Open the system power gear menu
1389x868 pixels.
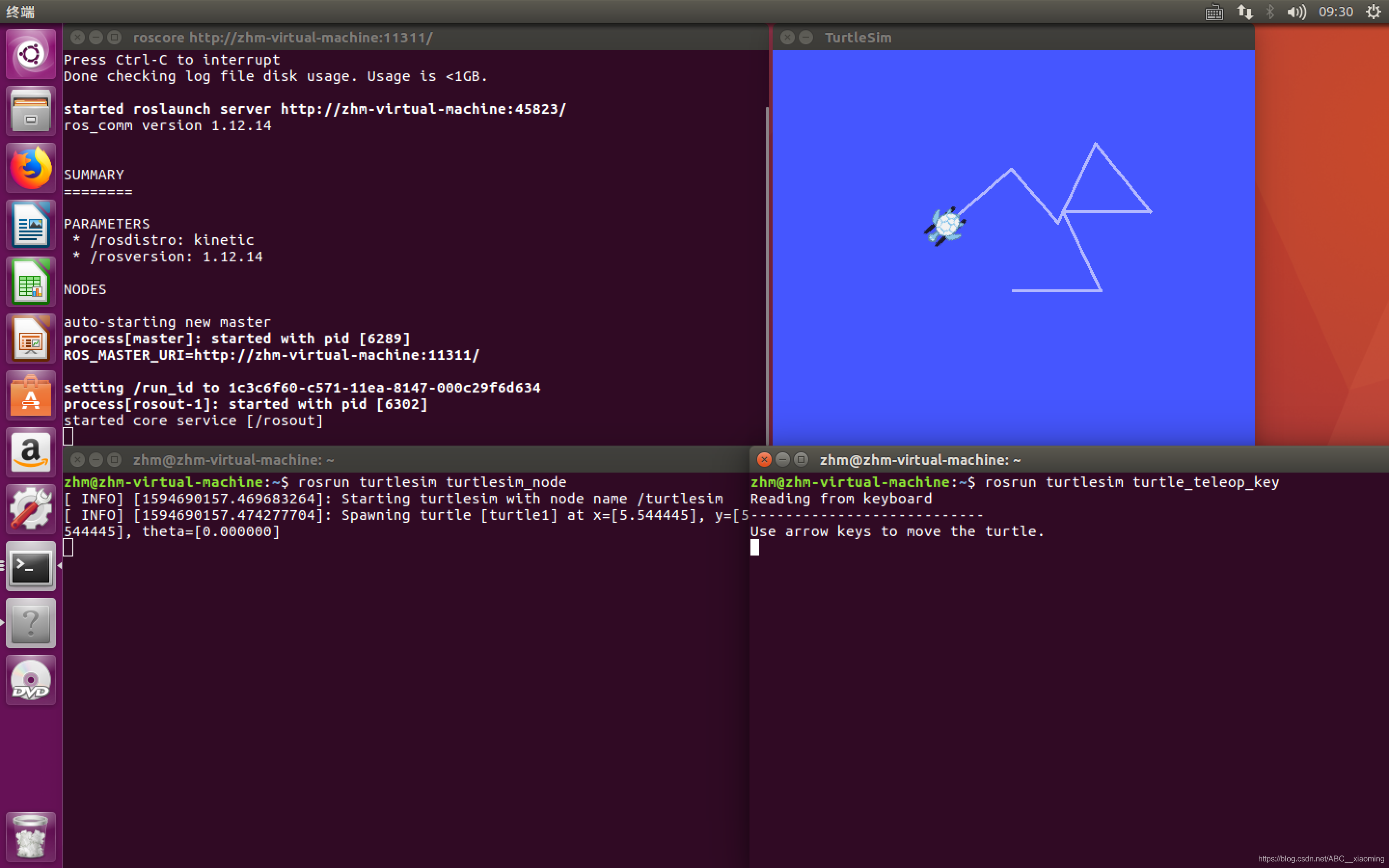(x=1373, y=12)
